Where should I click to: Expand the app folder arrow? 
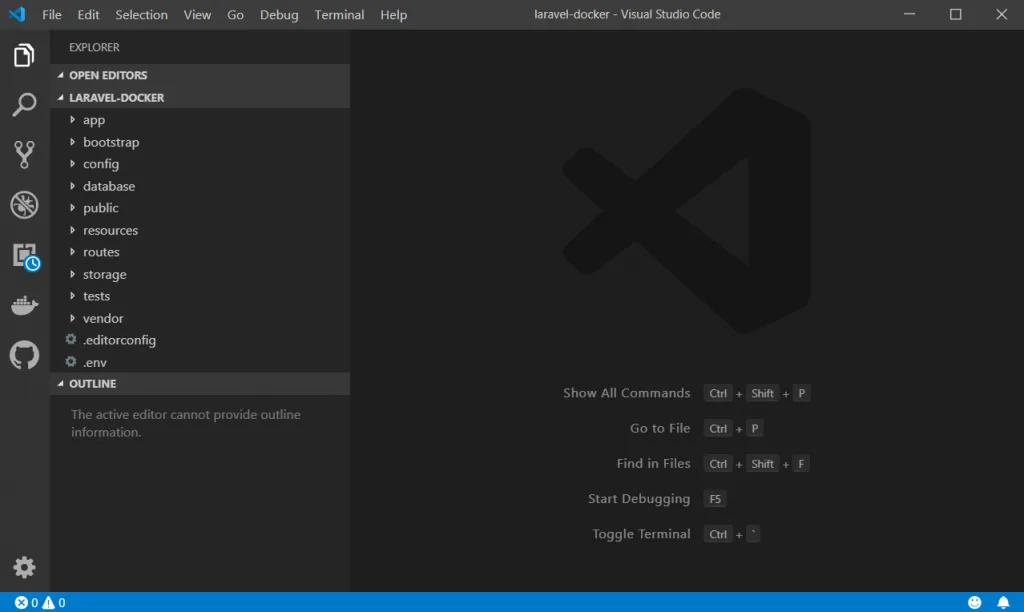[x=72, y=120]
